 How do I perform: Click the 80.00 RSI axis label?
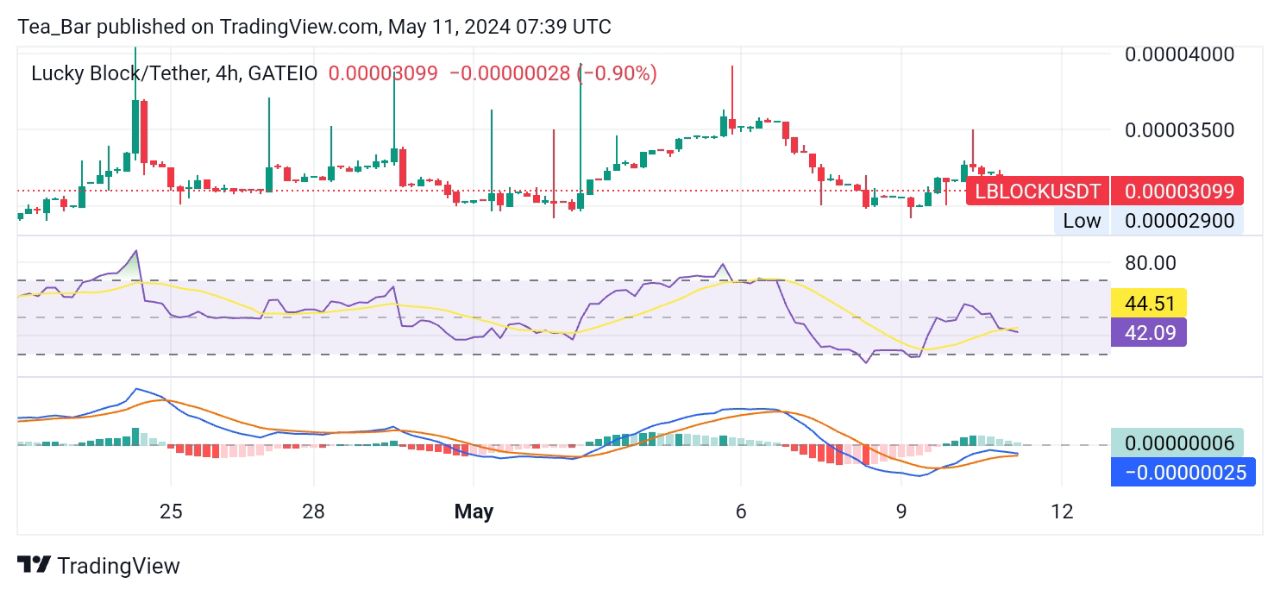point(1151,263)
